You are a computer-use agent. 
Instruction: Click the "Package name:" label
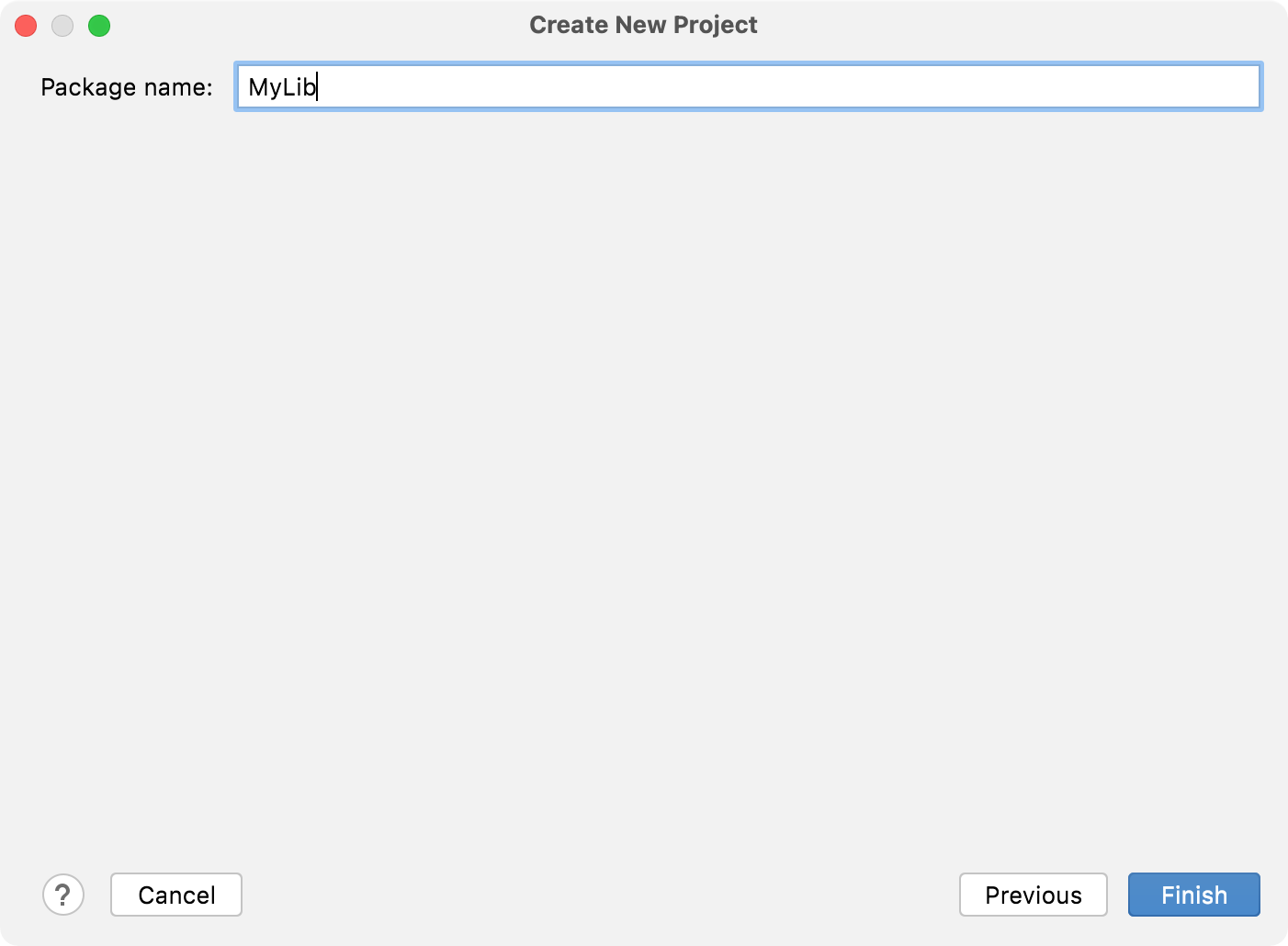tap(127, 87)
